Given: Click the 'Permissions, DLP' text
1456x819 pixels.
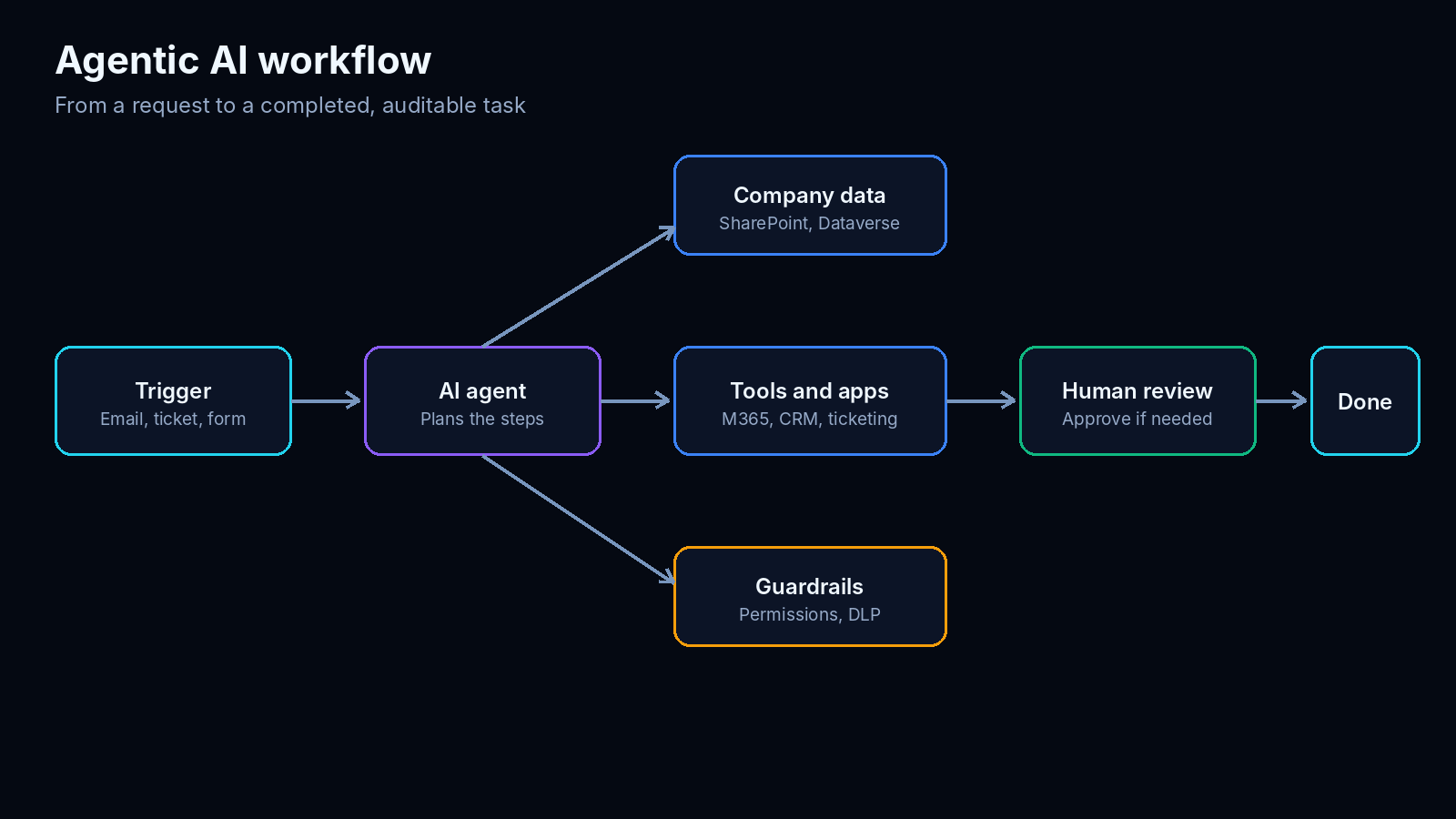Looking at the screenshot, I should point(809,614).
